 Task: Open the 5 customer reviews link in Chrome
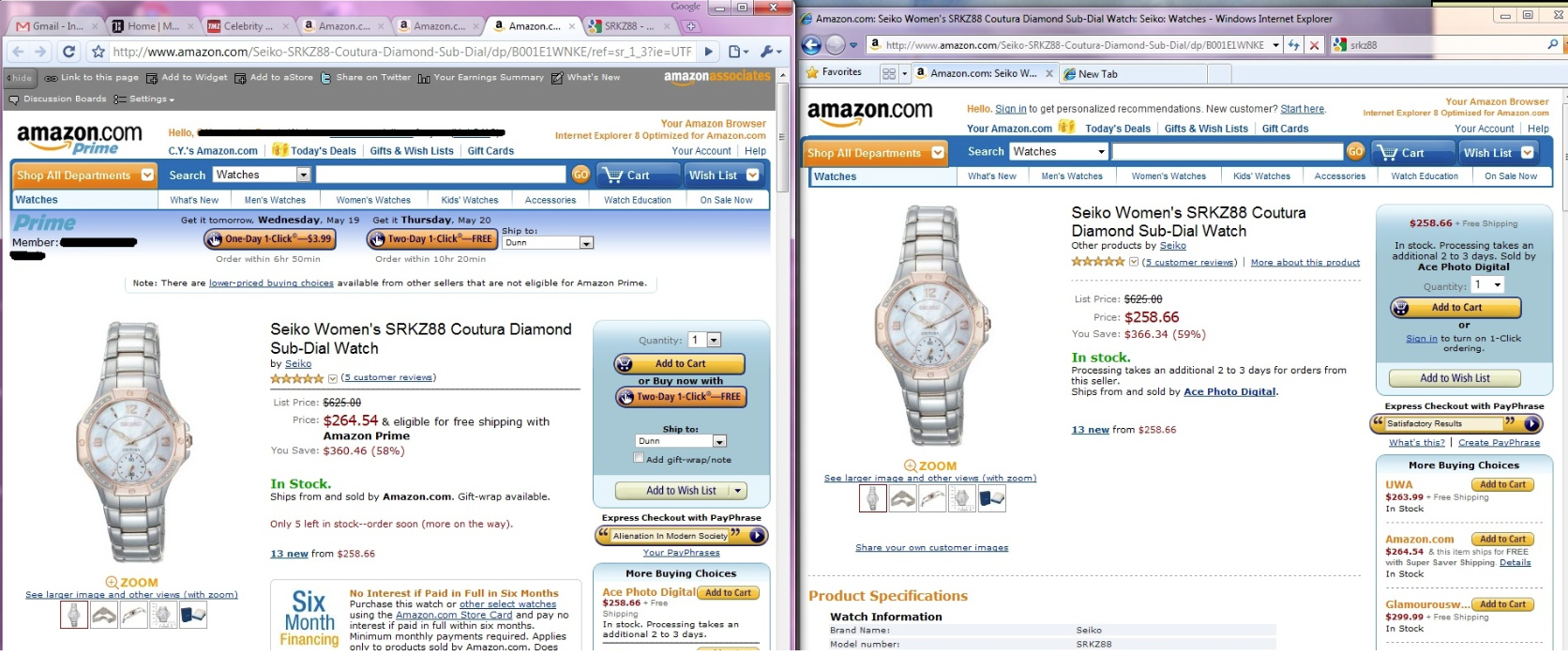click(388, 377)
